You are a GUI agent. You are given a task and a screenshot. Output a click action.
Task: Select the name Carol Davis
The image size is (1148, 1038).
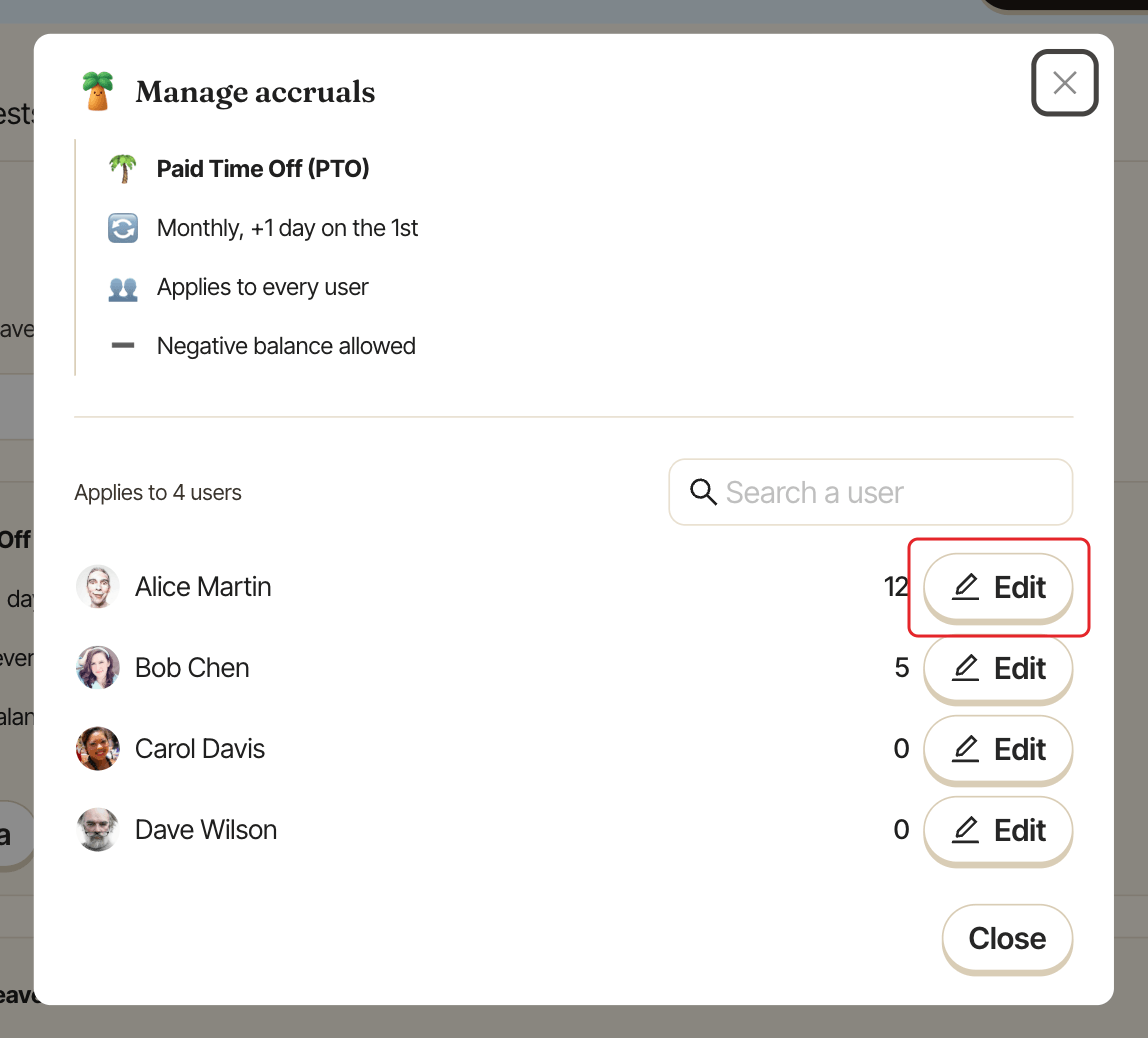pos(200,750)
